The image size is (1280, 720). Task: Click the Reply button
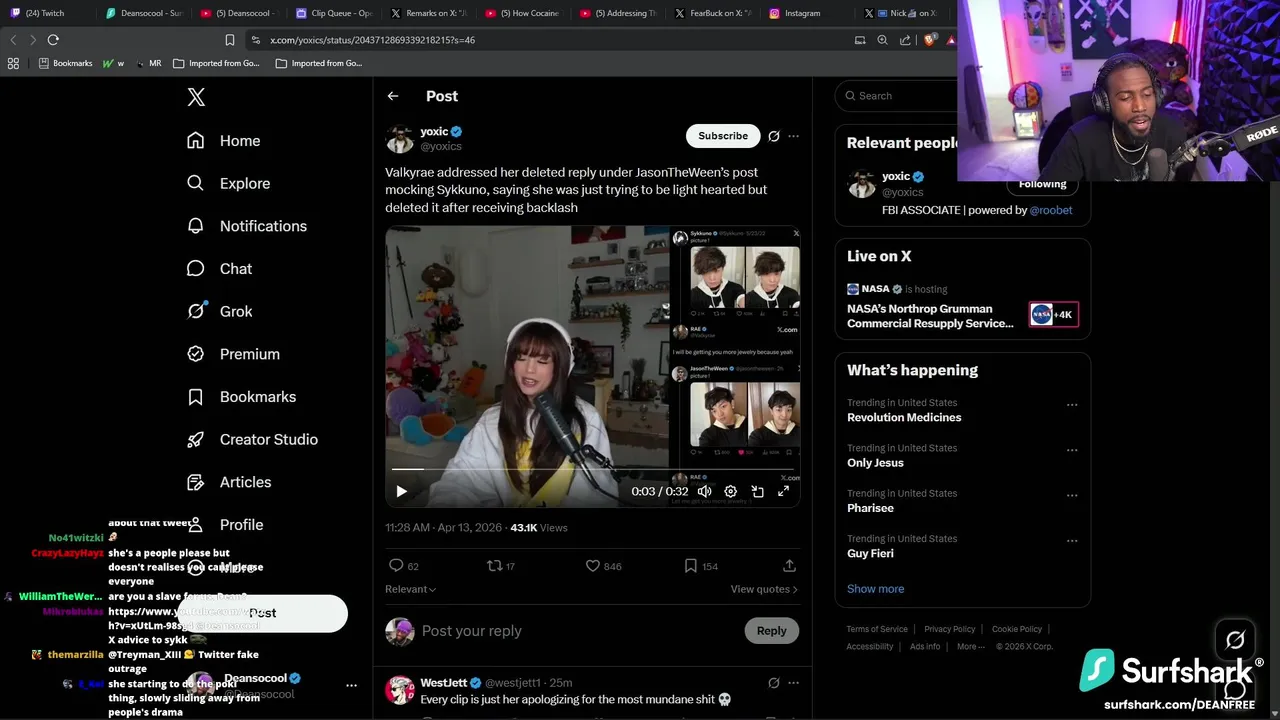771,631
